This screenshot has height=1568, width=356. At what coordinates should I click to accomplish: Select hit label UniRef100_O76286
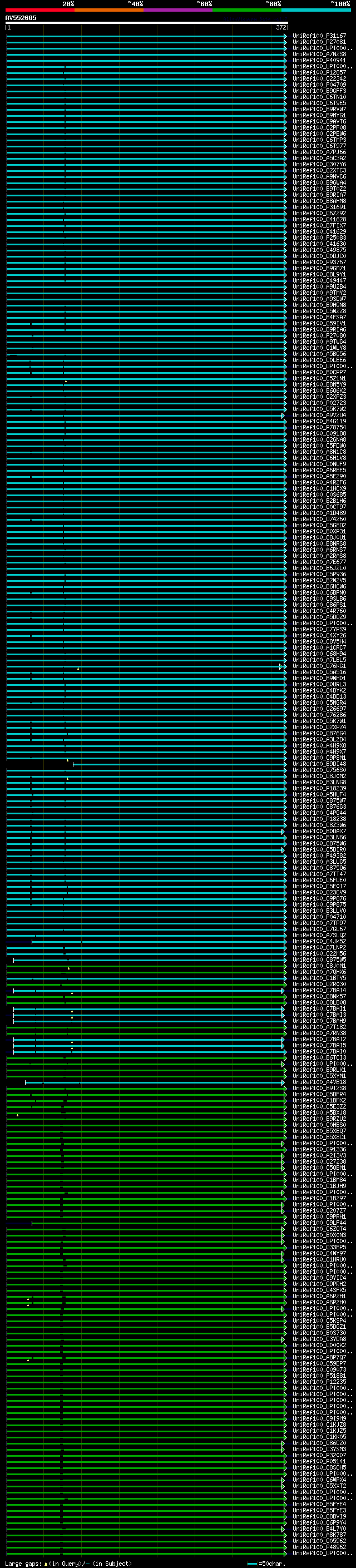point(319,715)
